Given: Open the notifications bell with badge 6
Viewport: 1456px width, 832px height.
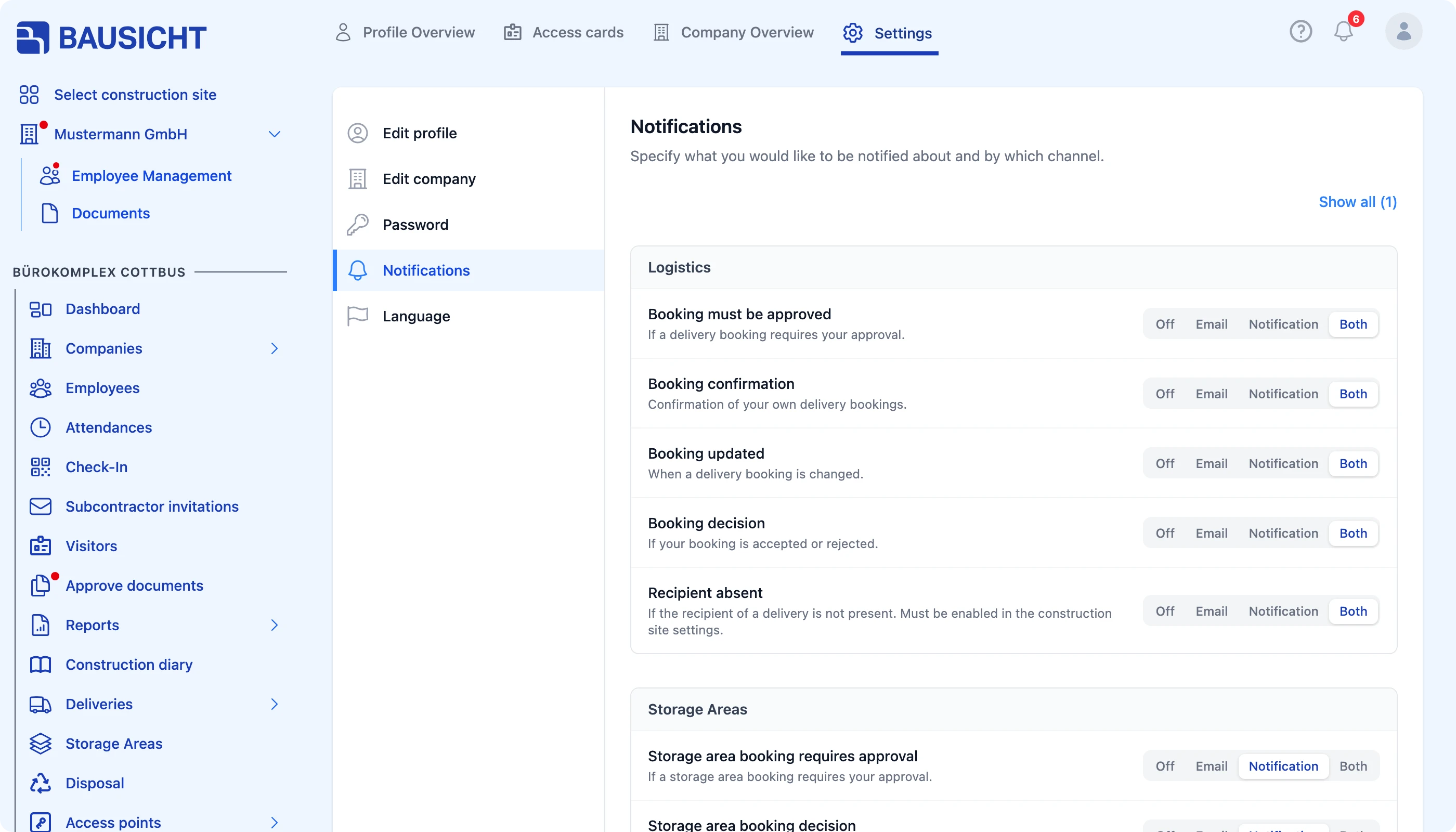Looking at the screenshot, I should (1344, 31).
